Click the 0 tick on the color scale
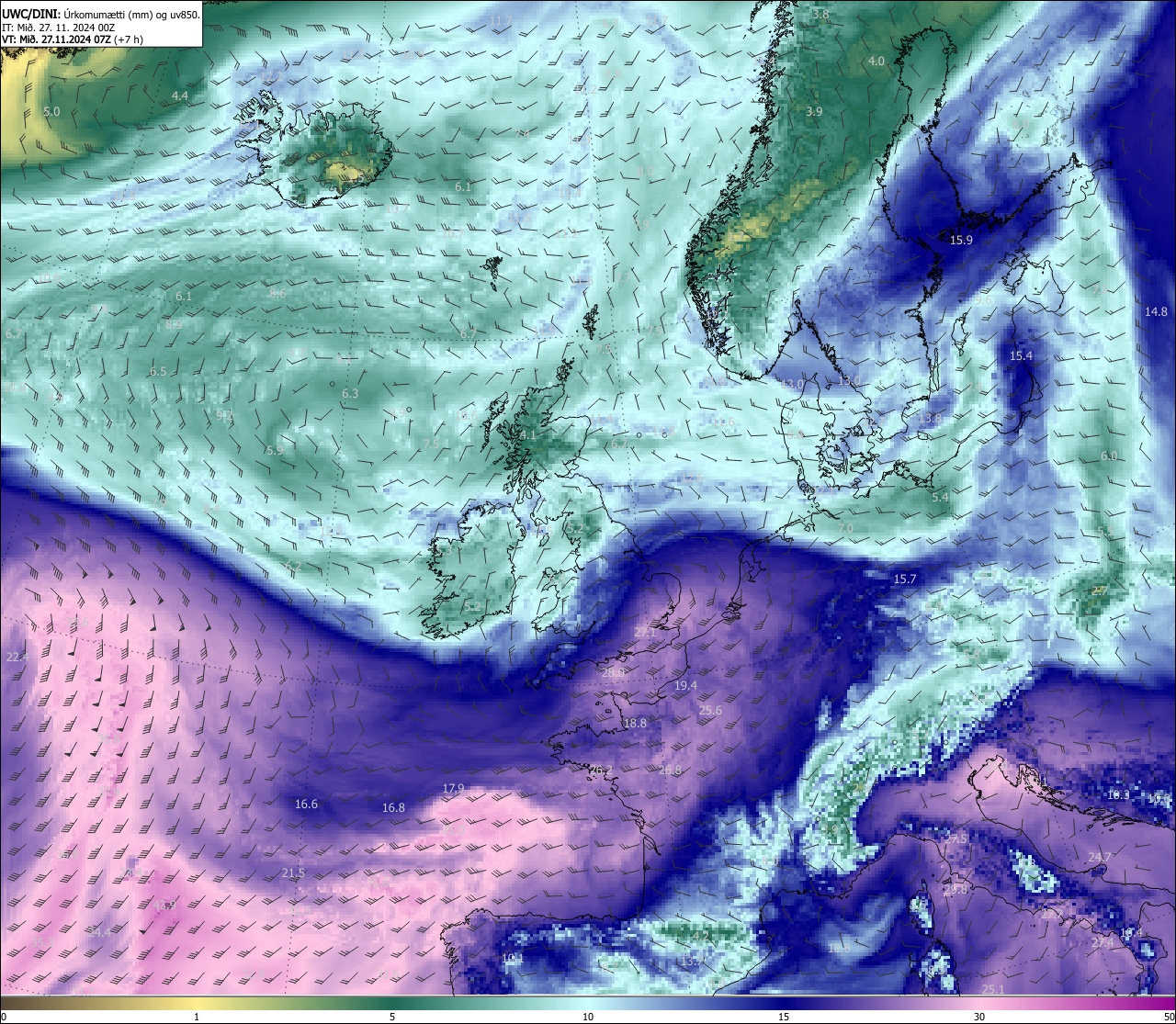The image size is (1176, 1024). click(4, 1017)
